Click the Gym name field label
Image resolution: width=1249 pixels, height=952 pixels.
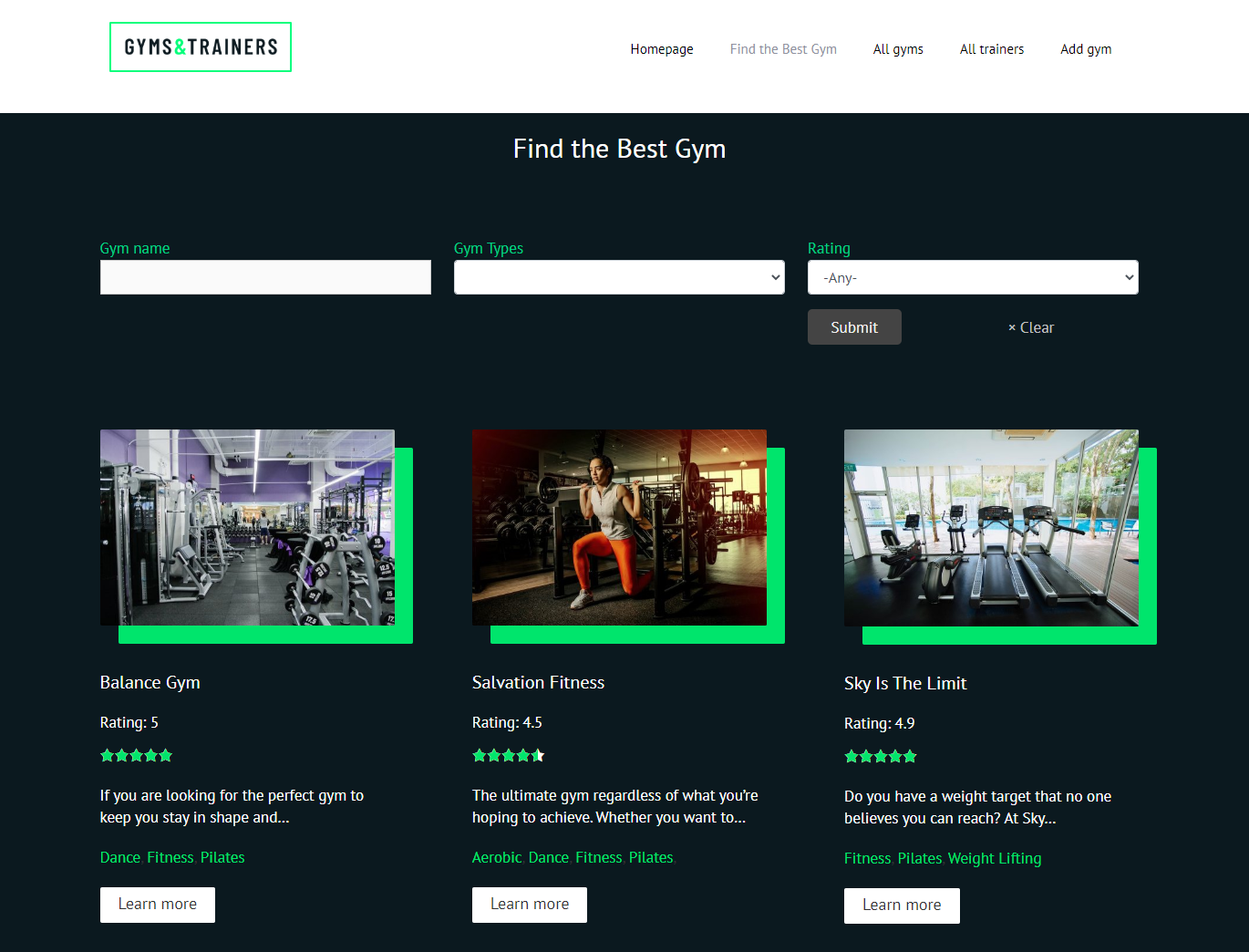135,248
